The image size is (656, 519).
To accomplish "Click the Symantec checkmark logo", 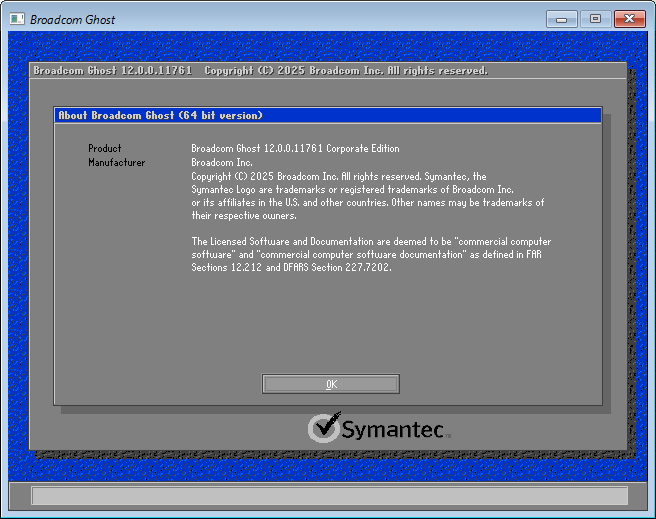I will pos(324,427).
